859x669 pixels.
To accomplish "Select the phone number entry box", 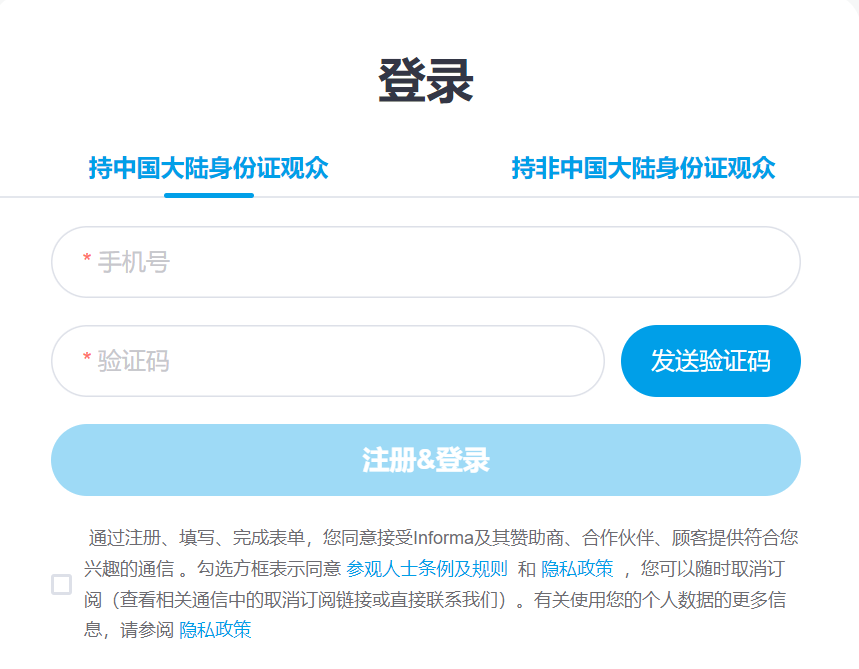I will pyautogui.click(x=424, y=262).
